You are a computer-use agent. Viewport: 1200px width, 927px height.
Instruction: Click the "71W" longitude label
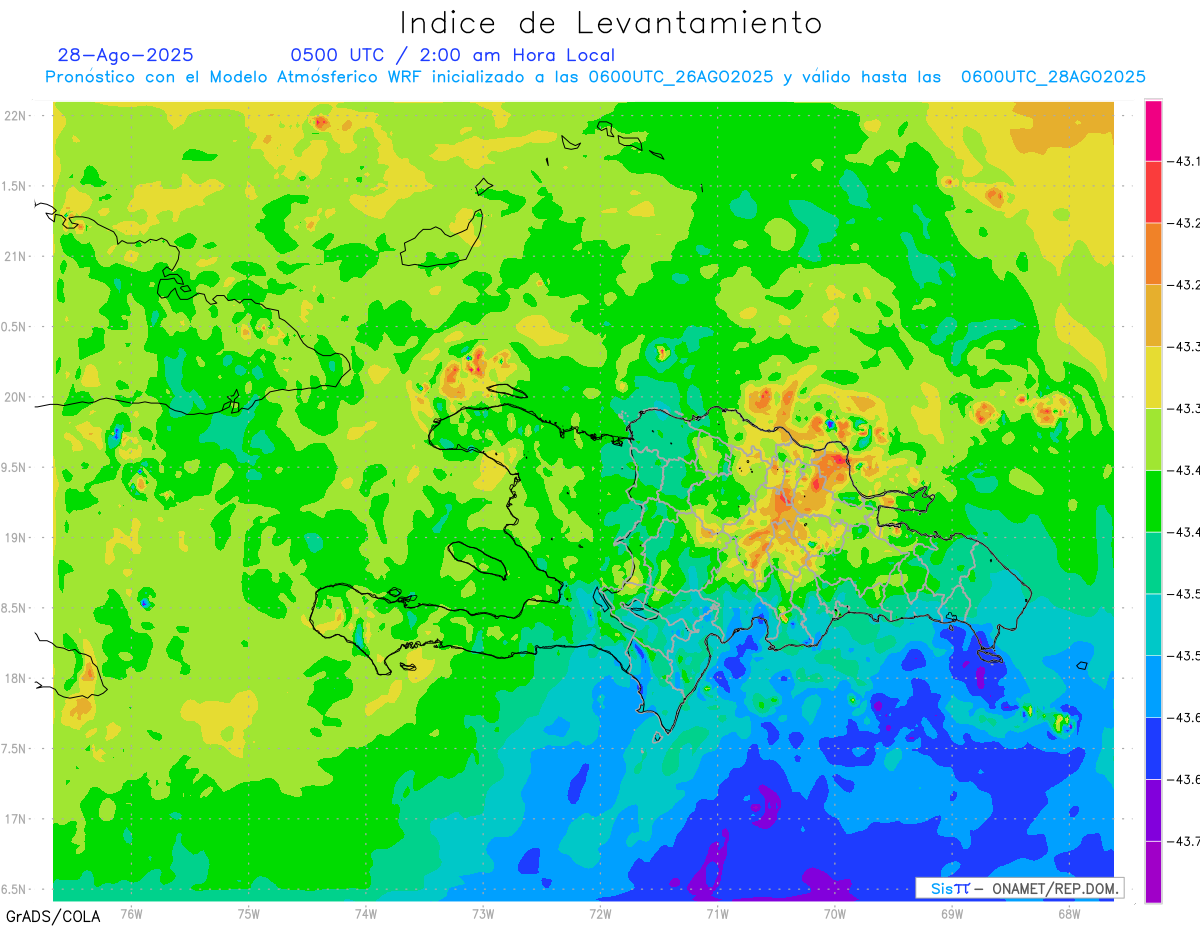click(717, 914)
